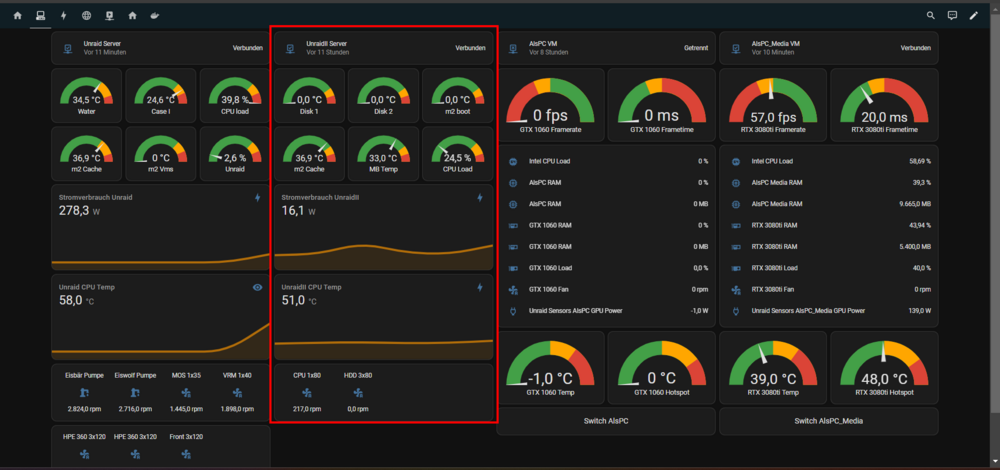This screenshot has width=1000, height=470.
Task: Click lightning icon on Stromverbrauch UnraidII card
Action: coord(480,198)
